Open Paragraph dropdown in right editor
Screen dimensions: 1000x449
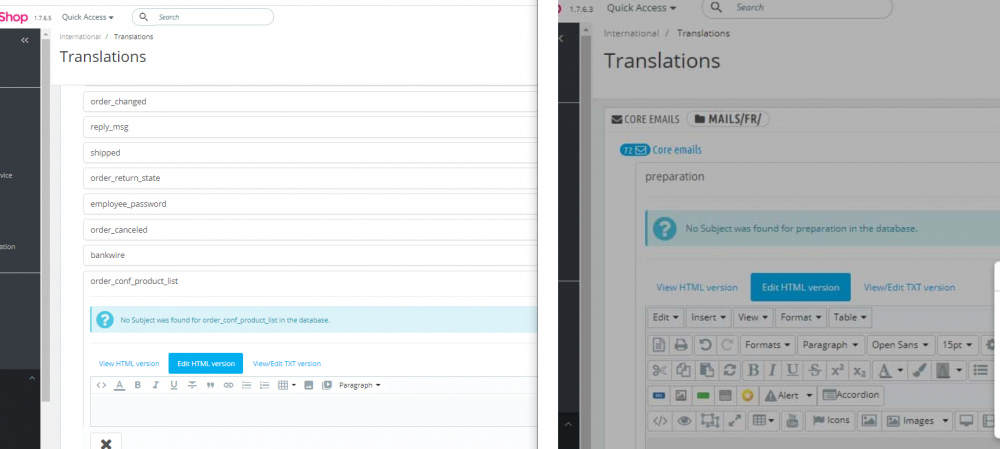(x=831, y=345)
